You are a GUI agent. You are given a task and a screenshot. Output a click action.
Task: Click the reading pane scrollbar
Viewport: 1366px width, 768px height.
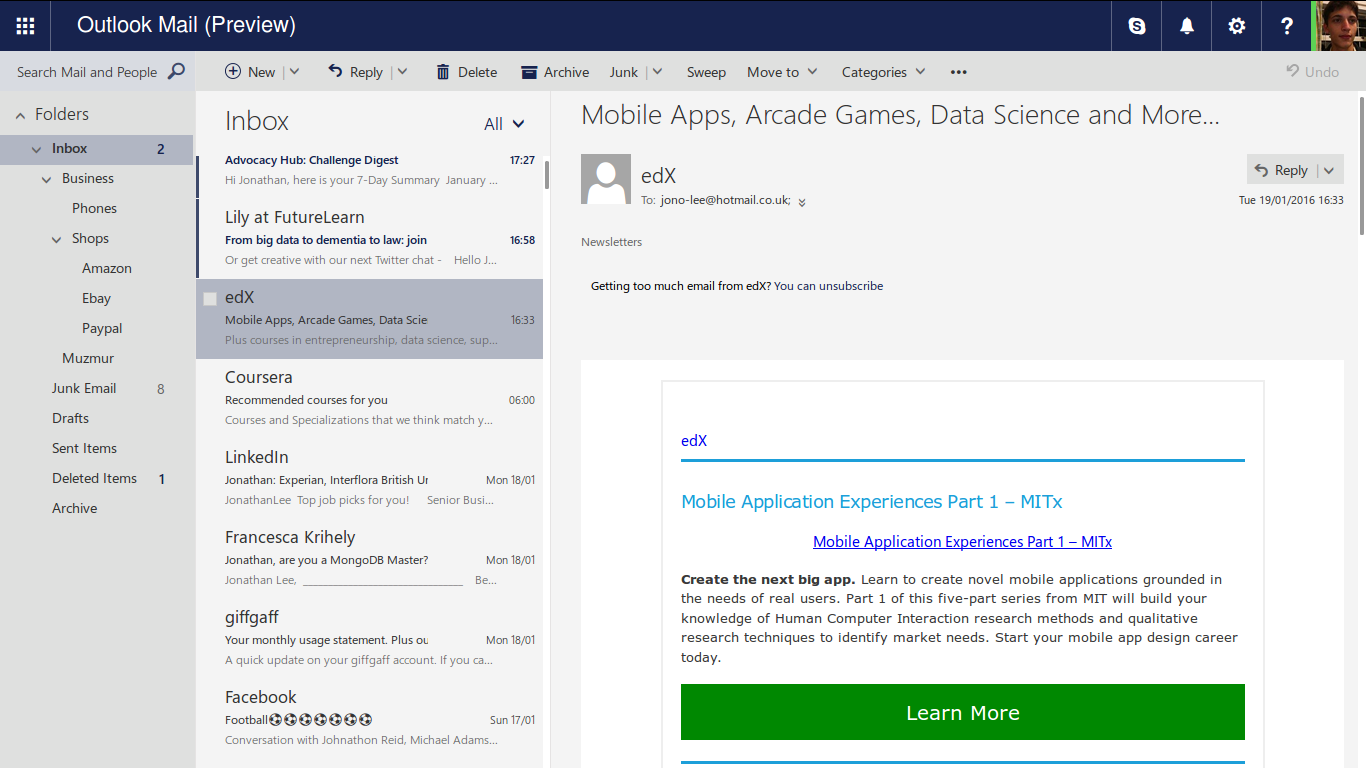(1361, 165)
